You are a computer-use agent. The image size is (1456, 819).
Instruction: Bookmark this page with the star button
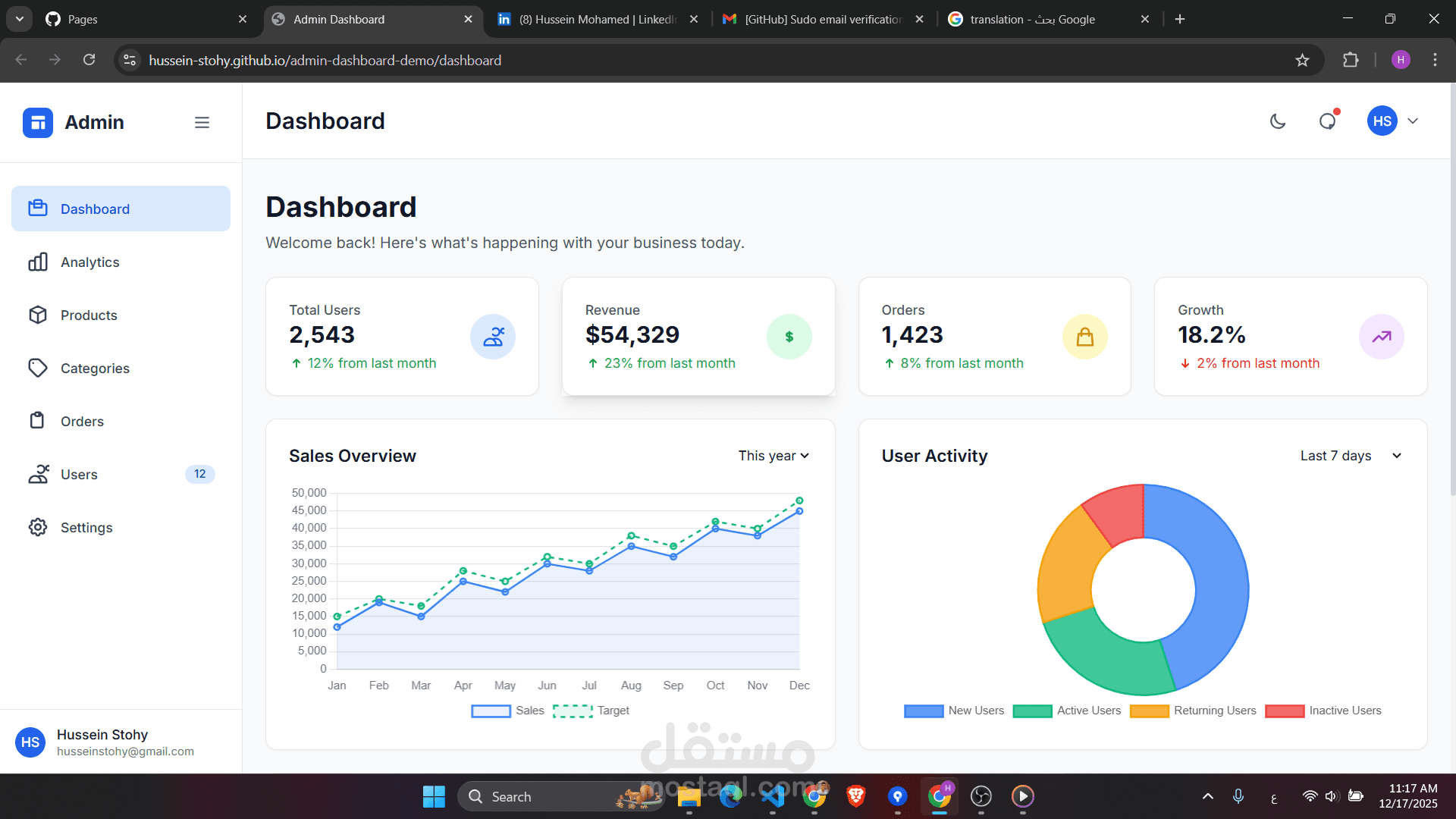tap(1303, 60)
